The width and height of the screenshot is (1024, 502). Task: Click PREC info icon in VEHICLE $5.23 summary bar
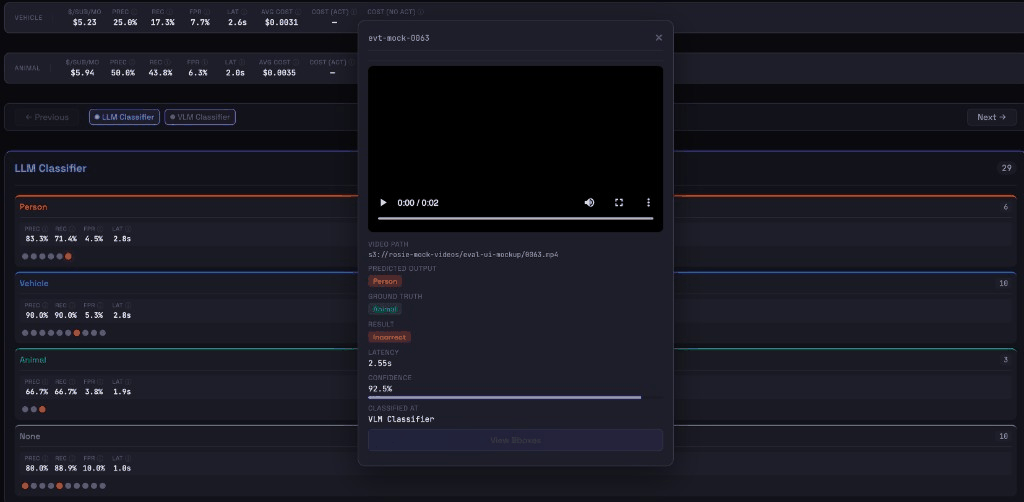pos(134,12)
